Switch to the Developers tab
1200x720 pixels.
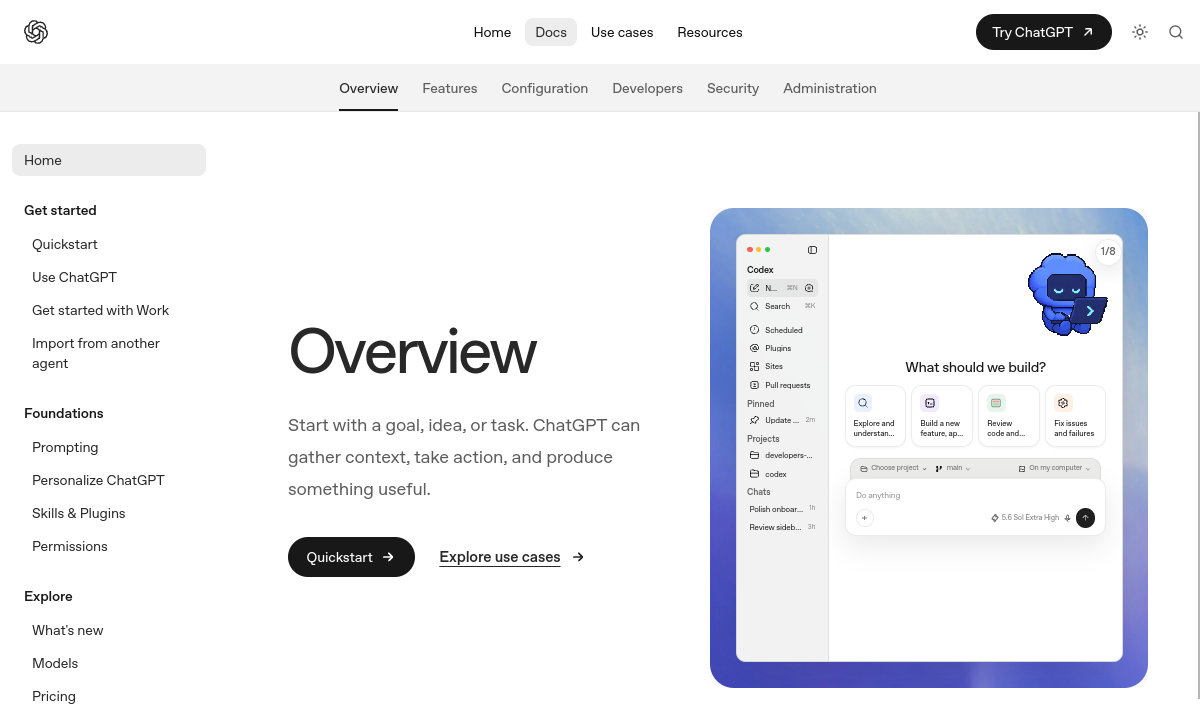(x=648, y=88)
